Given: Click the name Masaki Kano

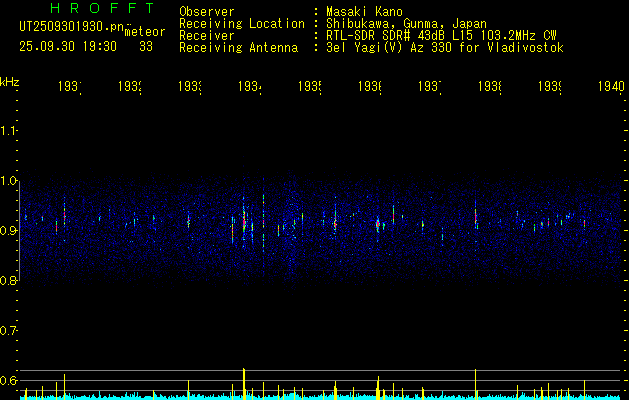Looking at the screenshot, I should pyautogui.click(x=364, y=12).
